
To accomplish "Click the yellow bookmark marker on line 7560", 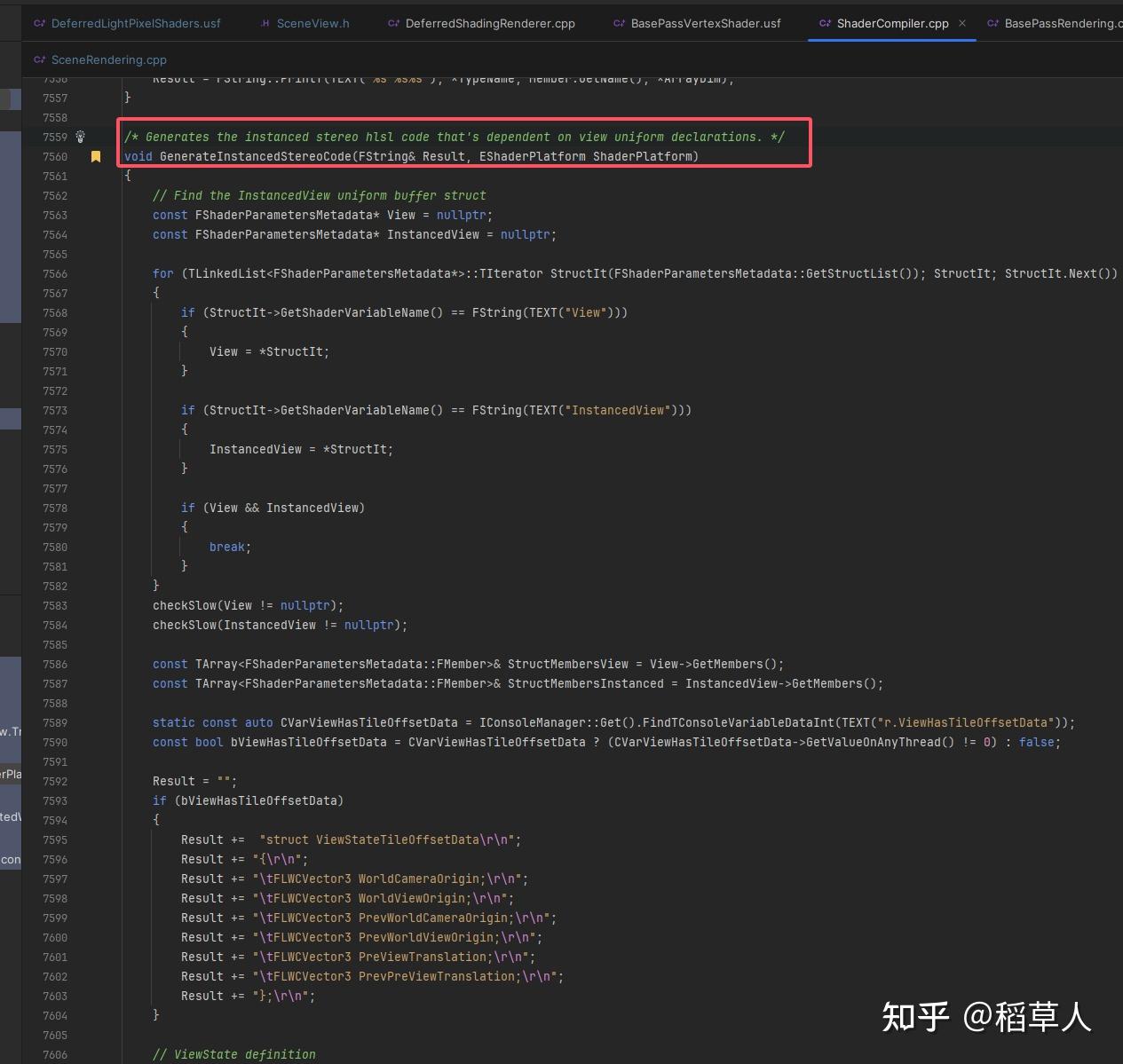I will click(x=96, y=155).
